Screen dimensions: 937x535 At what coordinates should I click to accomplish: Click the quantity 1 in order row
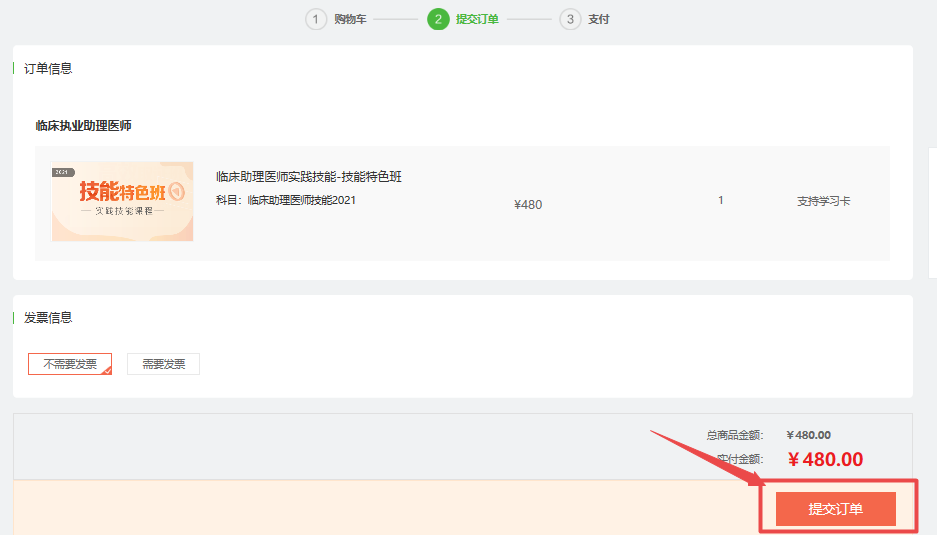720,201
